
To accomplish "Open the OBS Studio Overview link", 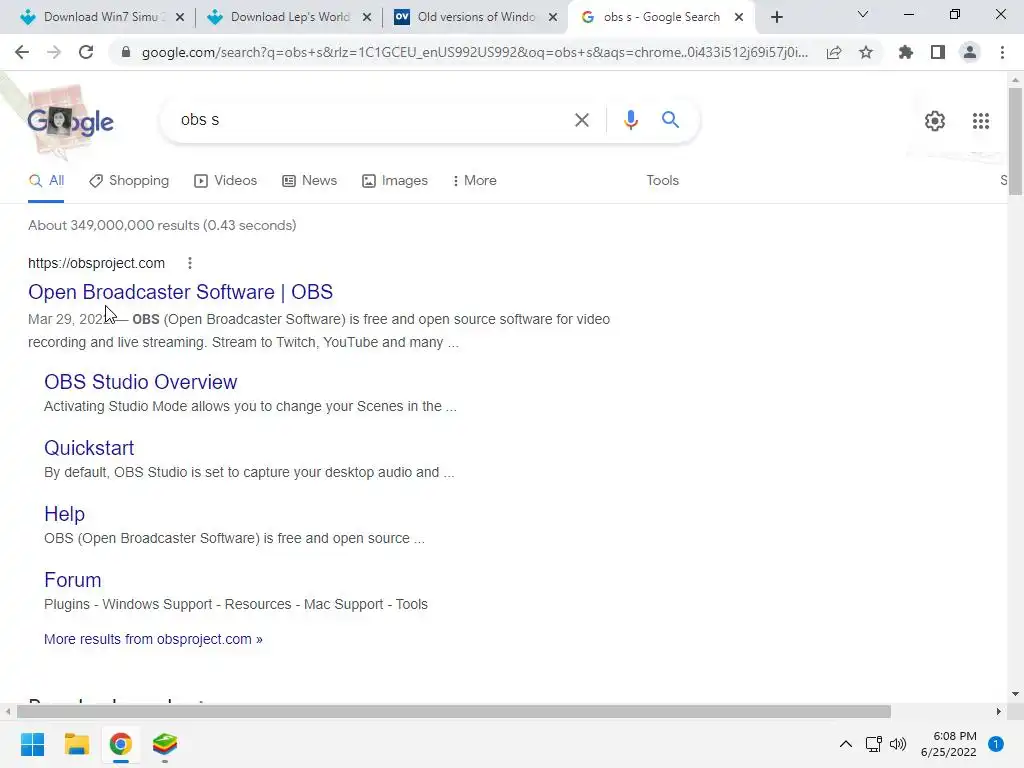I will (x=140, y=382).
